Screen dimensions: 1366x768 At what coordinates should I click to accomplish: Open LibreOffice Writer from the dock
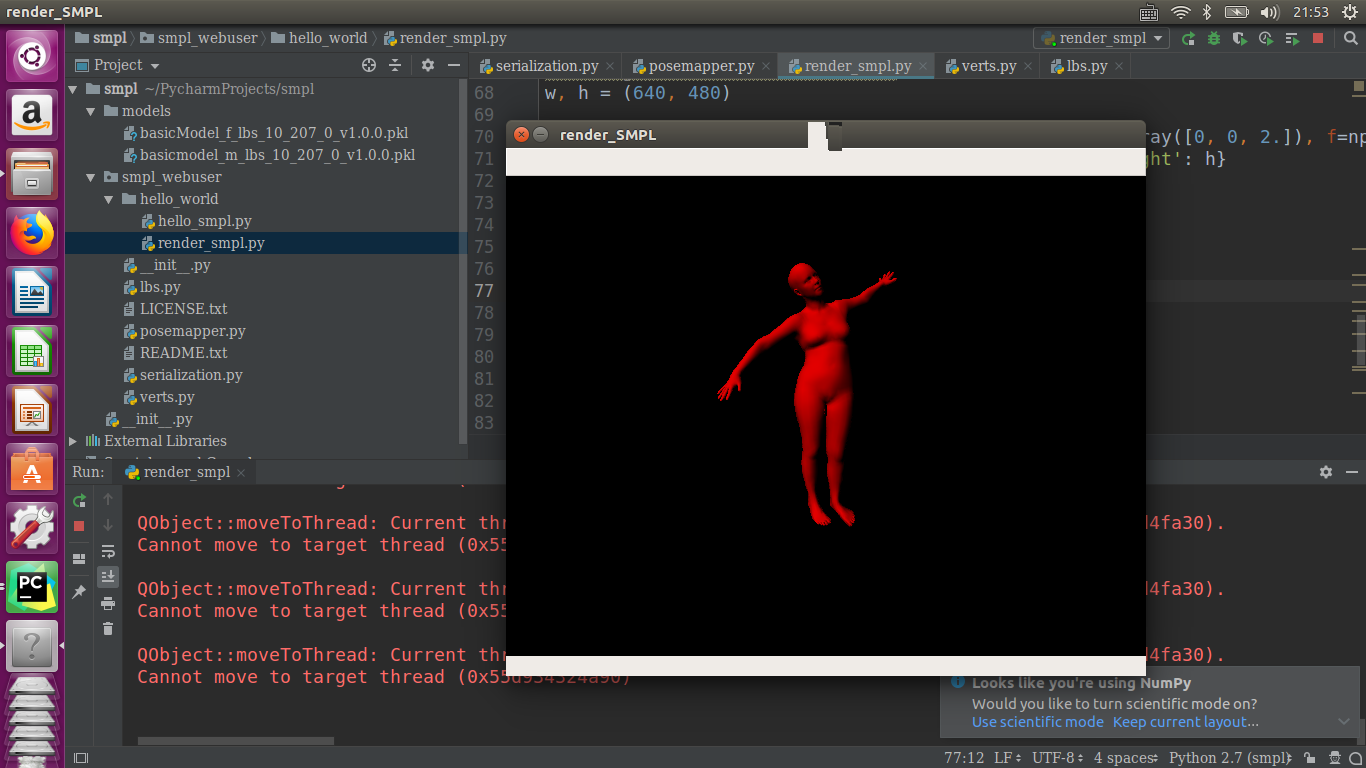(32, 292)
